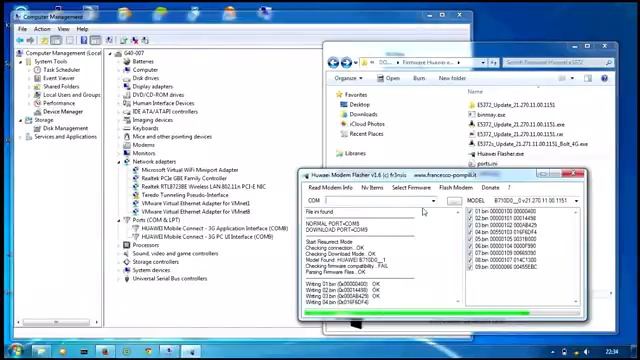Open Action menu in Computer Management

pos(42,29)
